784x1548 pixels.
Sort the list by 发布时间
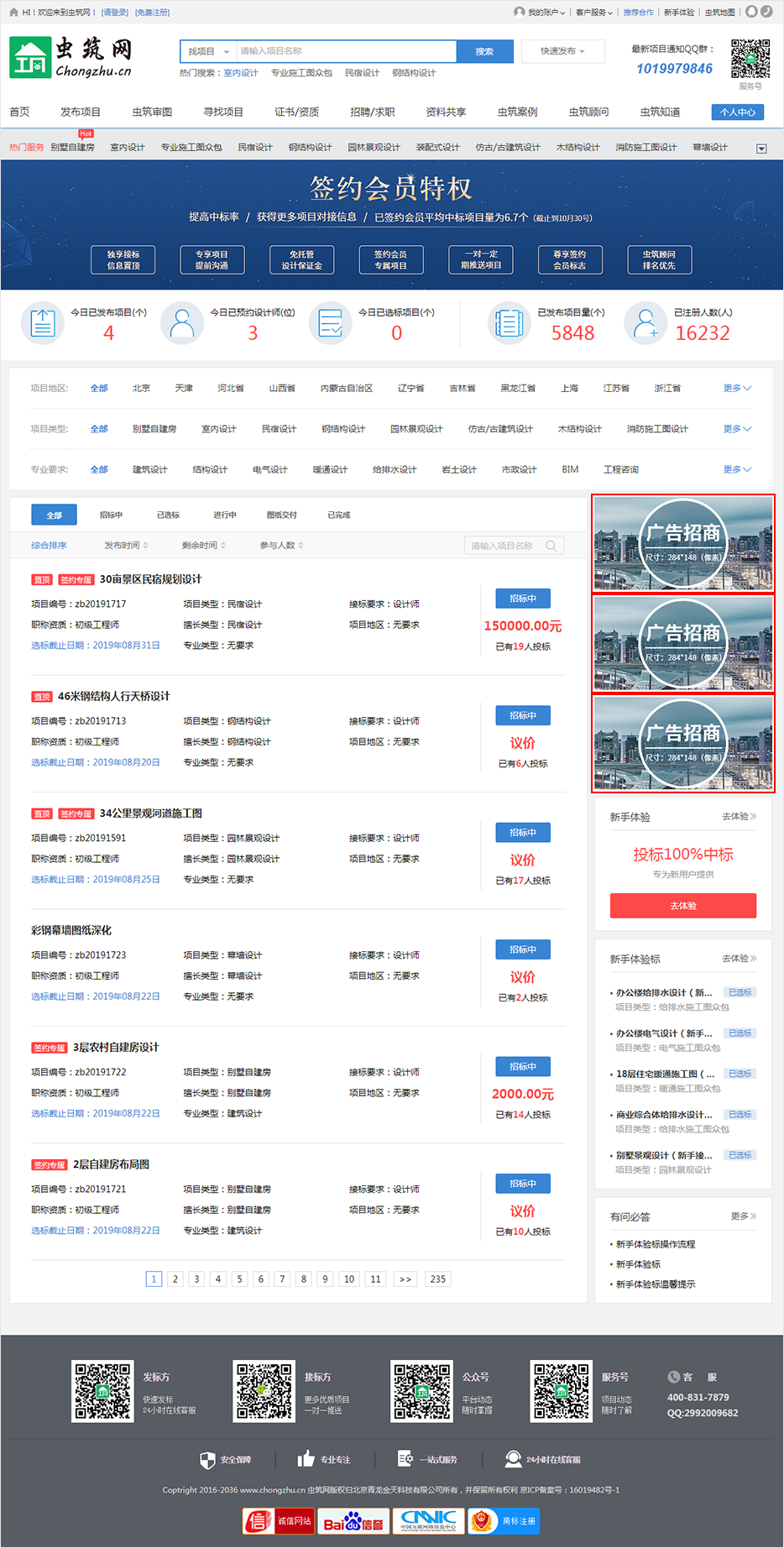pyautogui.click(x=126, y=546)
